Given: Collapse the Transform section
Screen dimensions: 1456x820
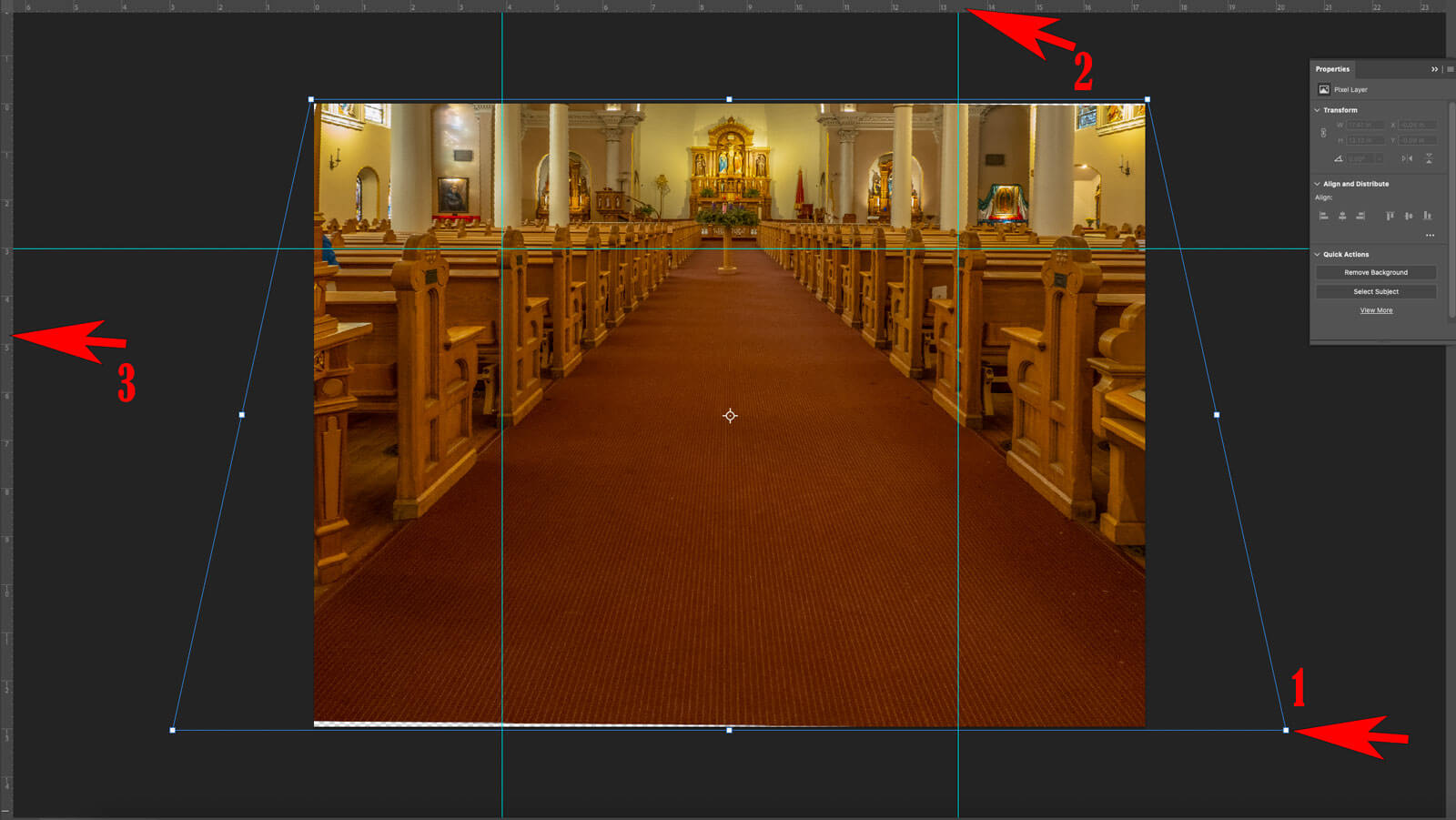Looking at the screenshot, I should [x=1317, y=110].
